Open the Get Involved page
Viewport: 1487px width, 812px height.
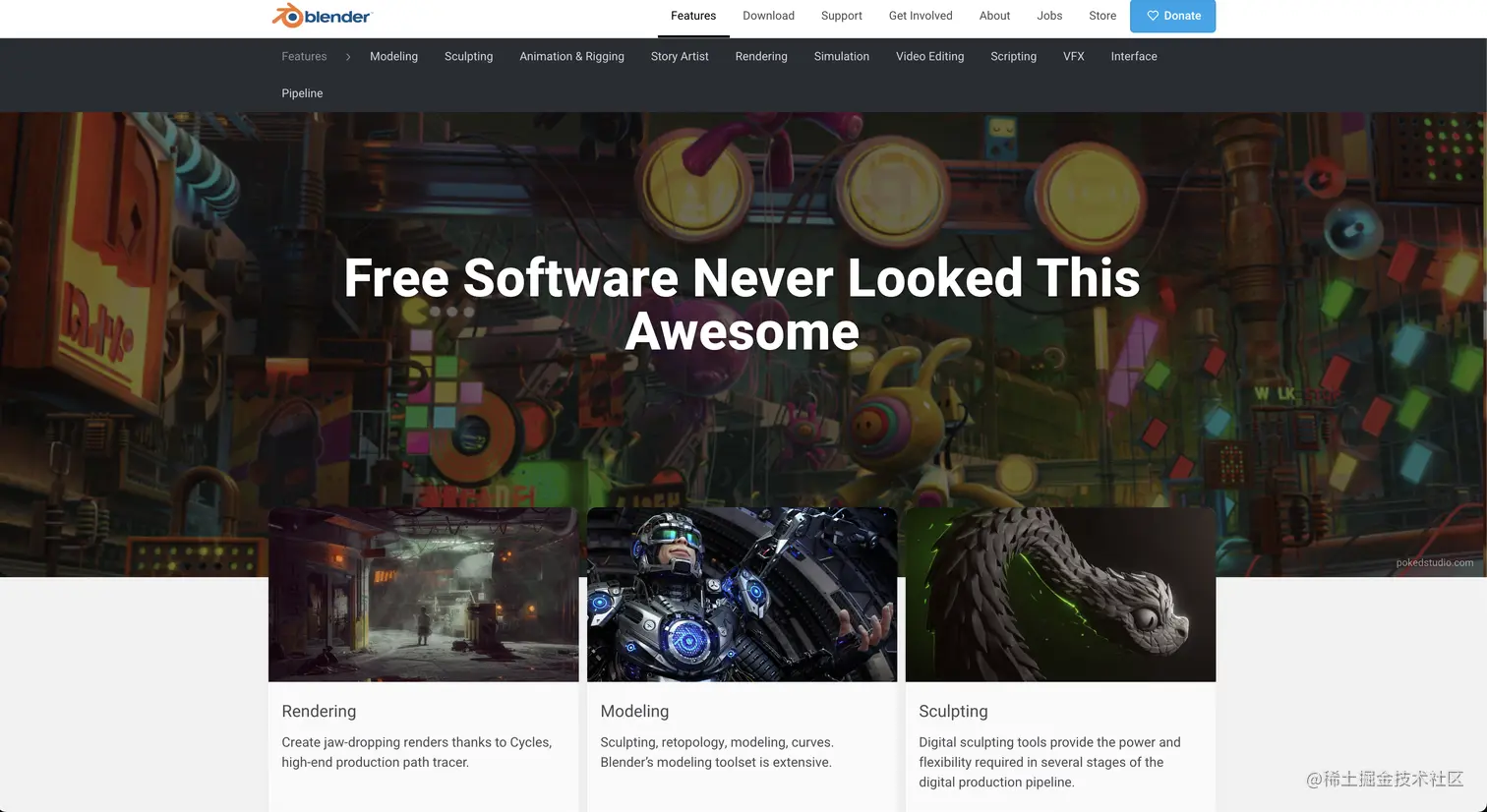click(x=921, y=16)
